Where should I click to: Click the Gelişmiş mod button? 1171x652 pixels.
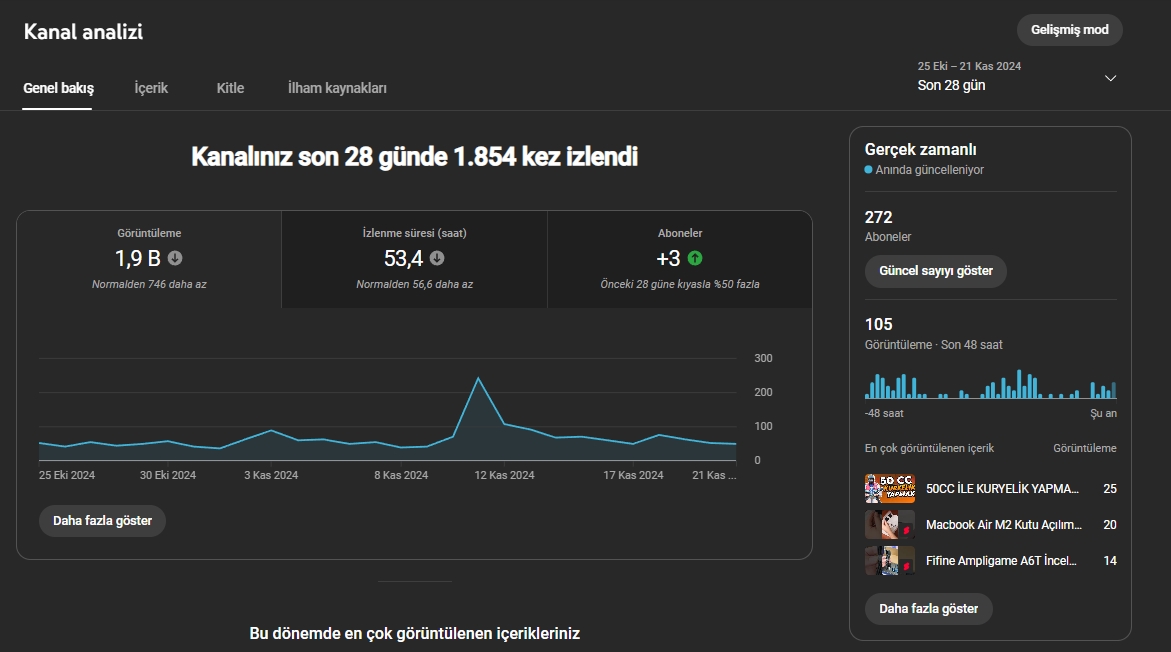(x=1069, y=30)
